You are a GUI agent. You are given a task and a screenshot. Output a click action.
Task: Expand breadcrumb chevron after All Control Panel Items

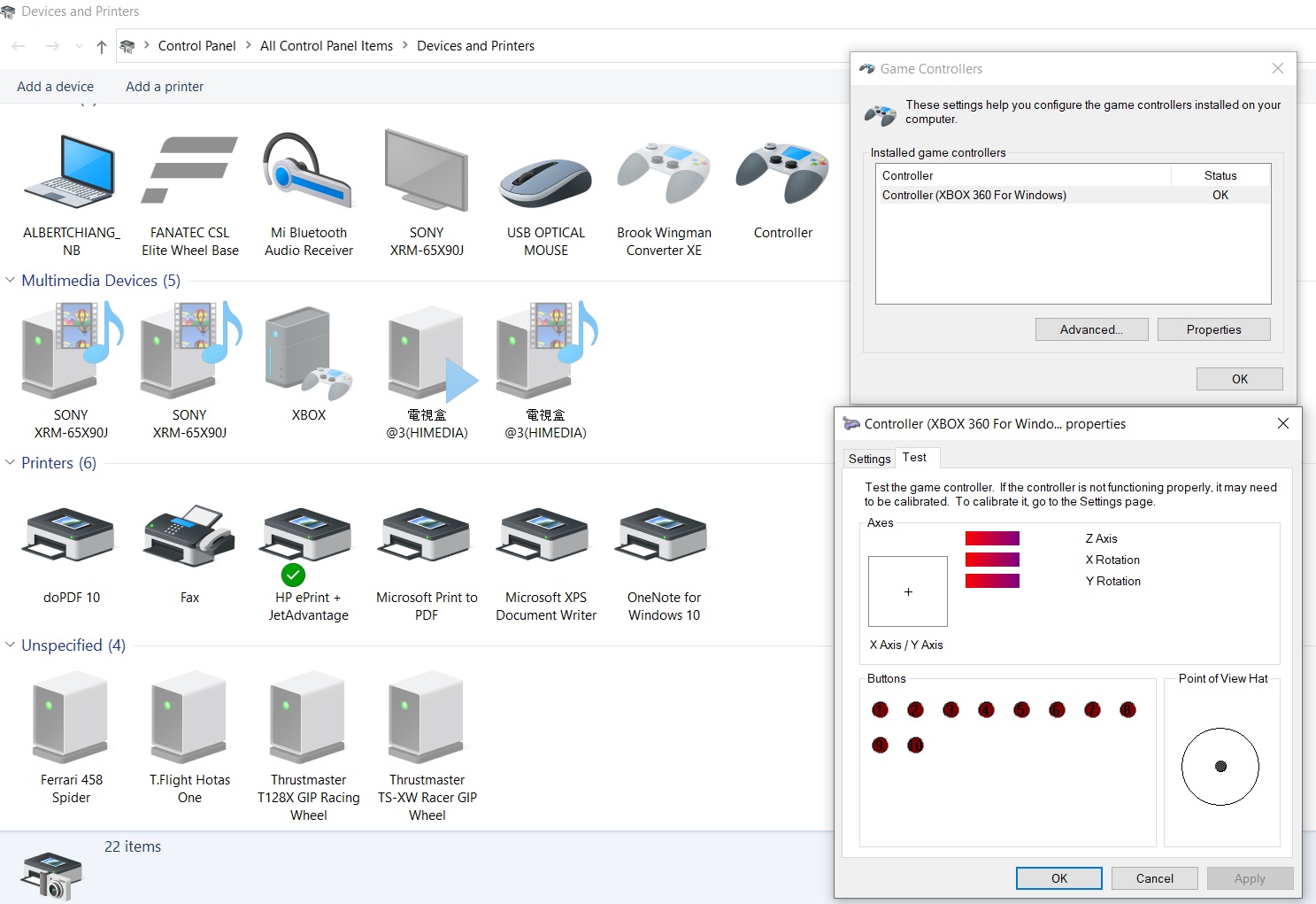click(x=404, y=45)
